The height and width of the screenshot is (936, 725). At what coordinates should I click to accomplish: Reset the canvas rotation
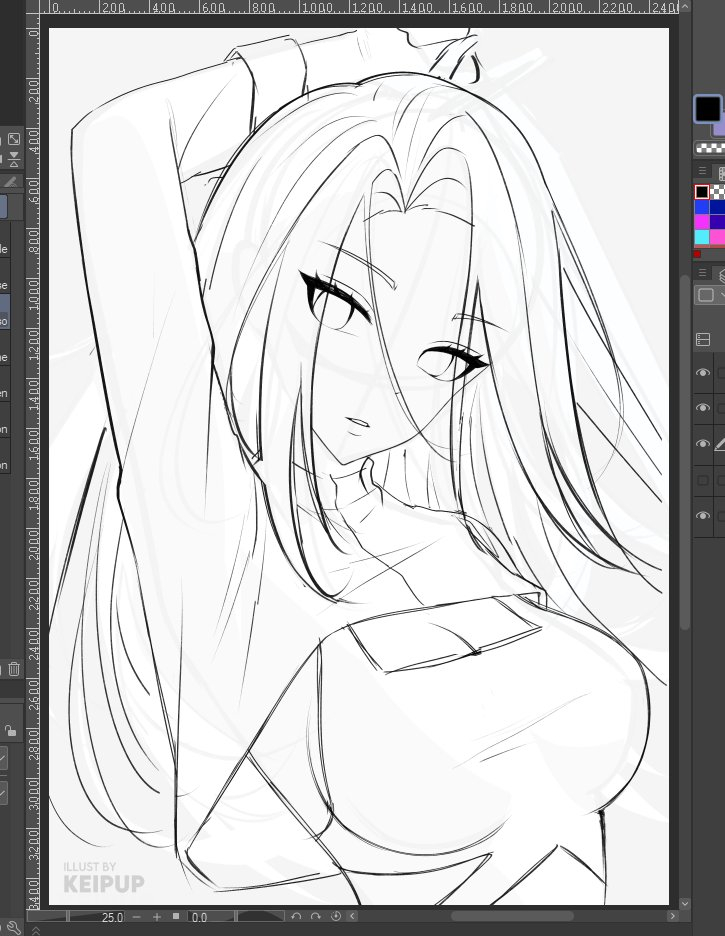[x=336, y=916]
